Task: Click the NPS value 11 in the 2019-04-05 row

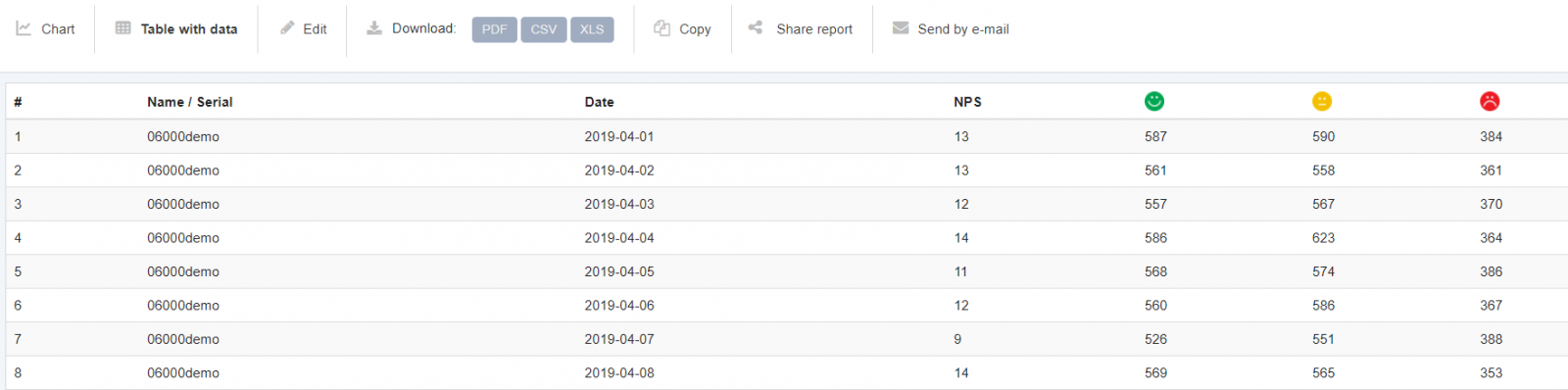Action: 960,272
